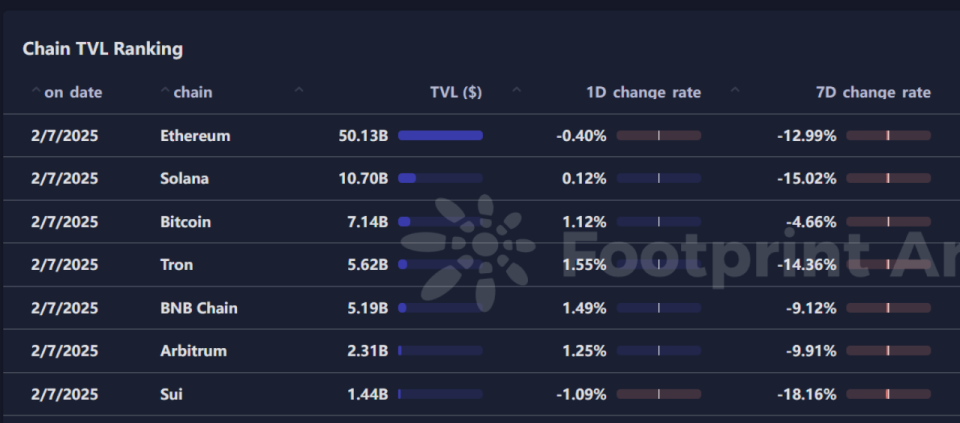
Task: Click the sort caret for 1D change rate
Action: tap(516, 91)
